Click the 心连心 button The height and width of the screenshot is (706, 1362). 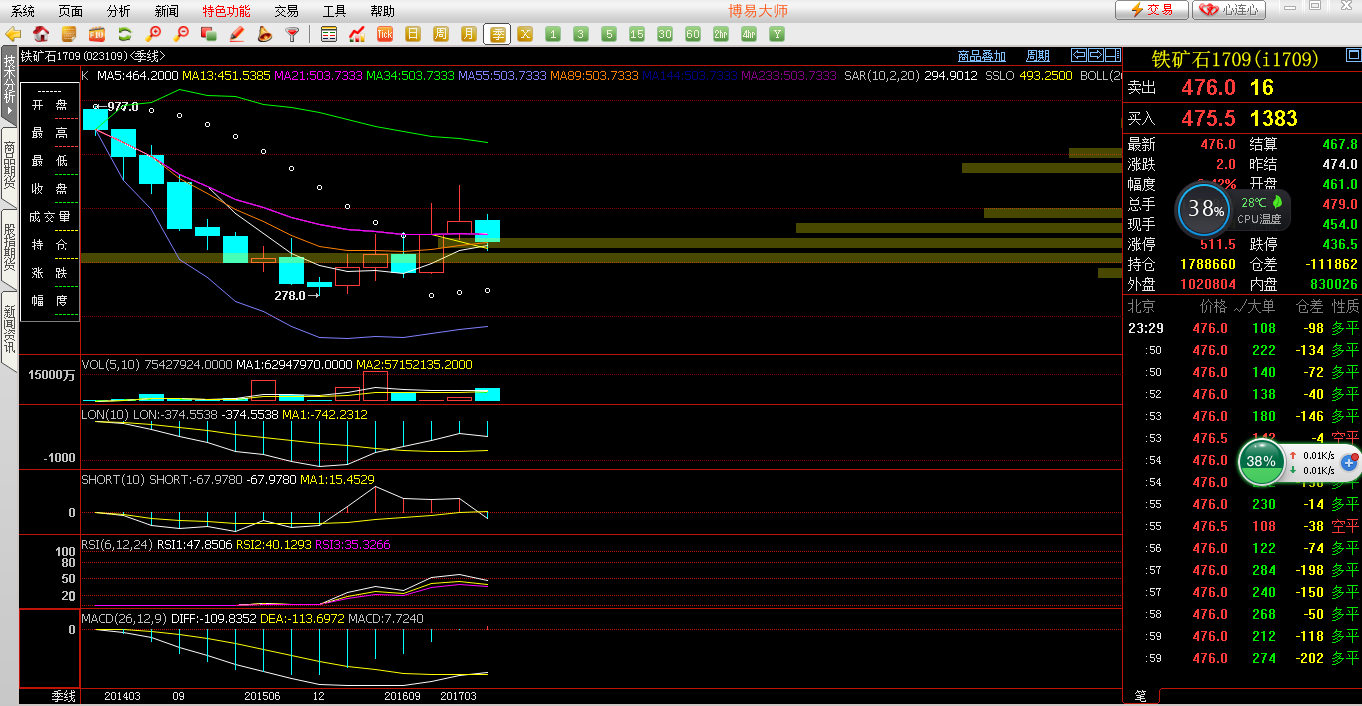click(x=1230, y=10)
